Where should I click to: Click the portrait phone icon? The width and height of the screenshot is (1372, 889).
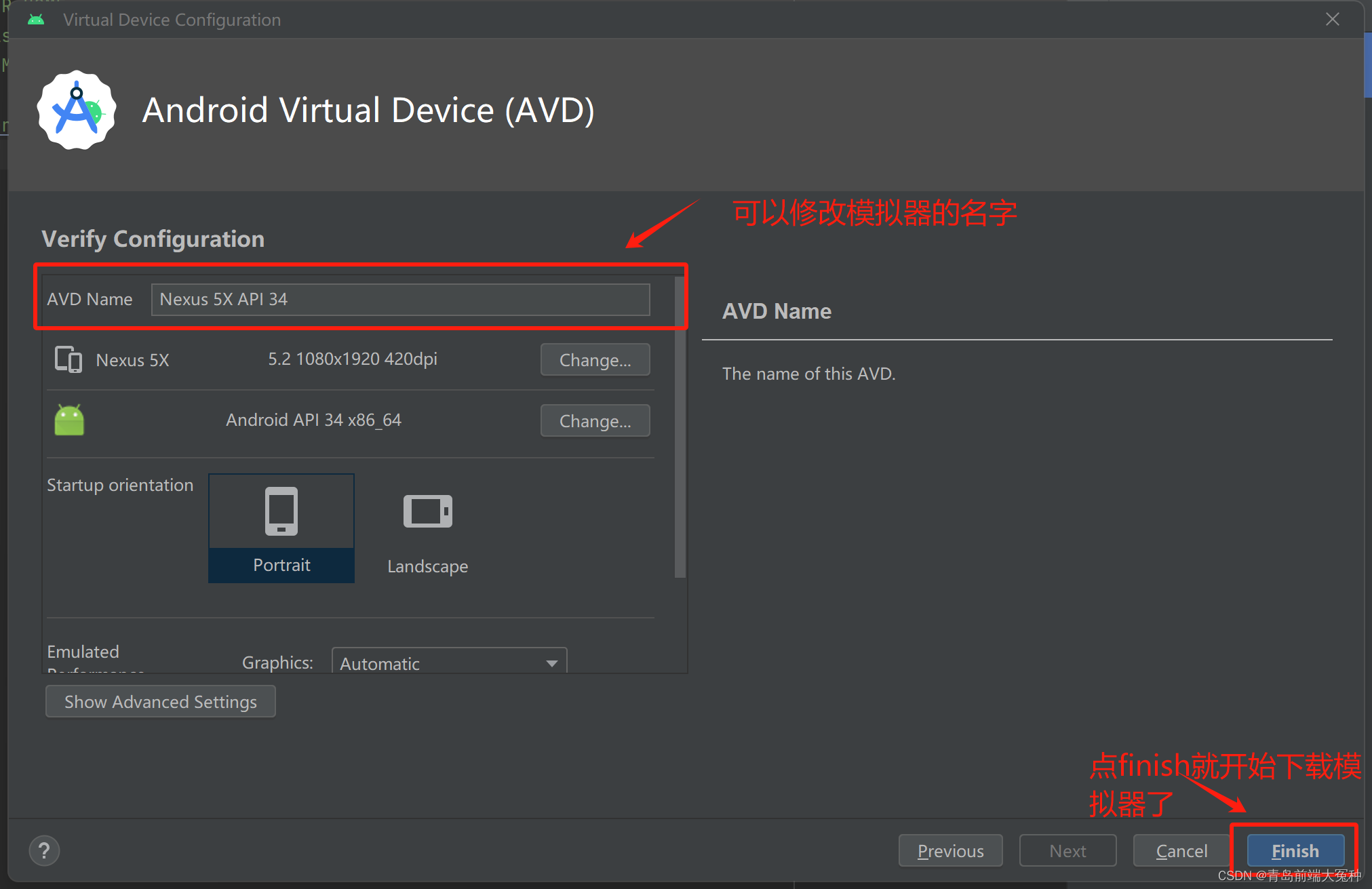[x=281, y=511]
